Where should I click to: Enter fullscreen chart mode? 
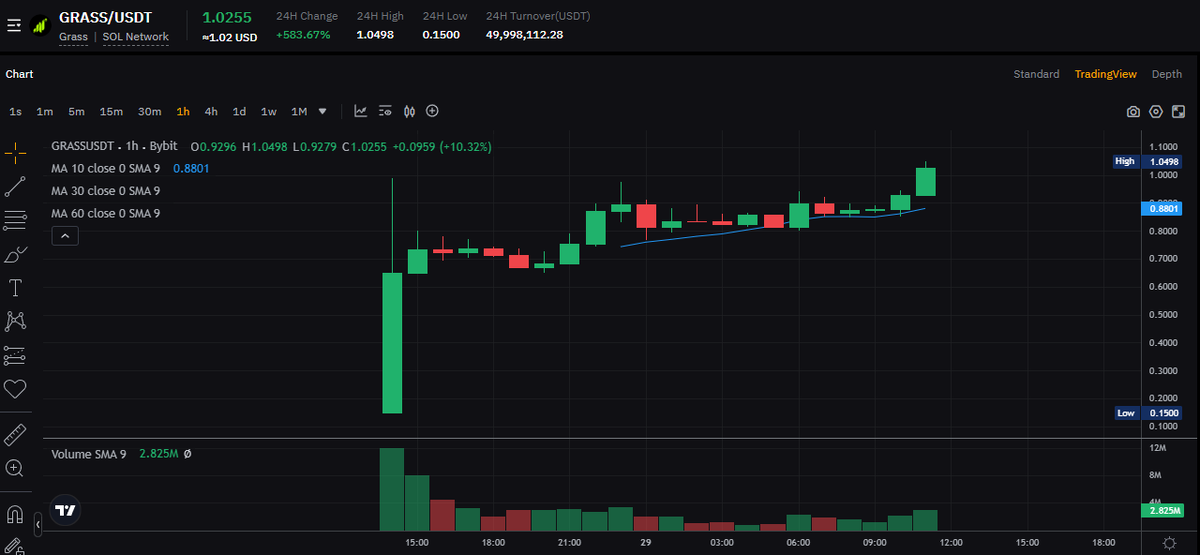[1179, 112]
